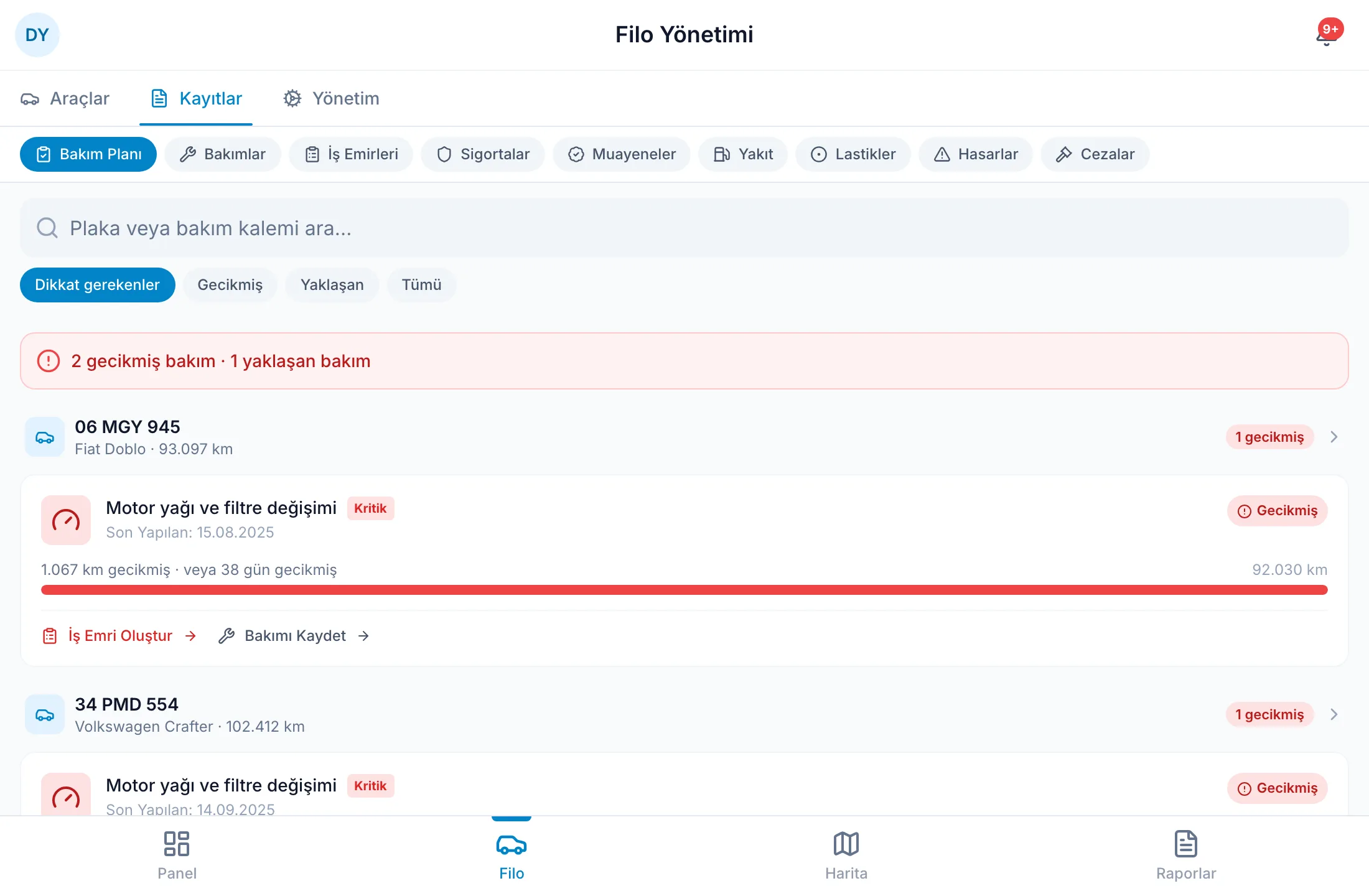Screen dimensions: 1369x896
Task: Switch to the Kayıtlar tab
Action: [x=196, y=98]
